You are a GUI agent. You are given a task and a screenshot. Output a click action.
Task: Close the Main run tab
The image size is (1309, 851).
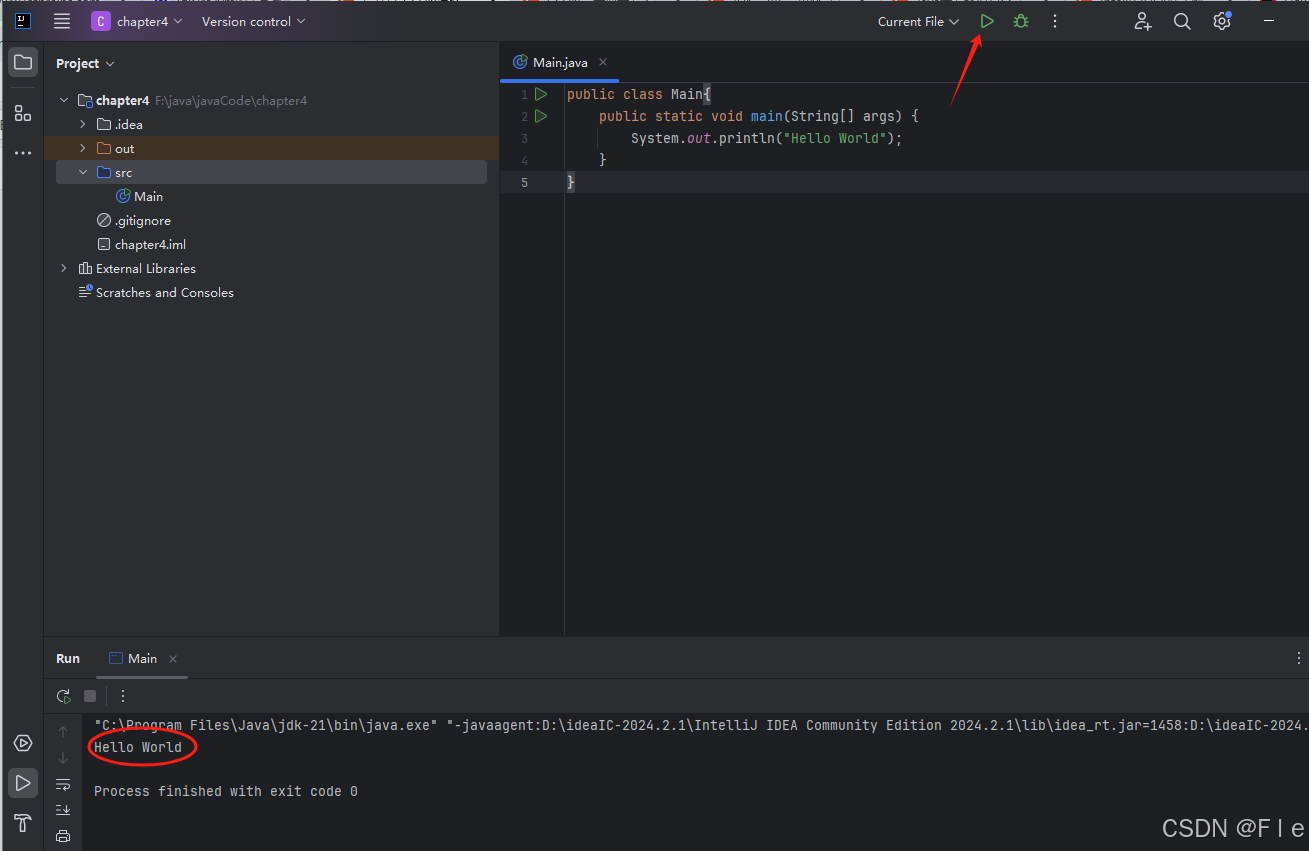(x=173, y=658)
